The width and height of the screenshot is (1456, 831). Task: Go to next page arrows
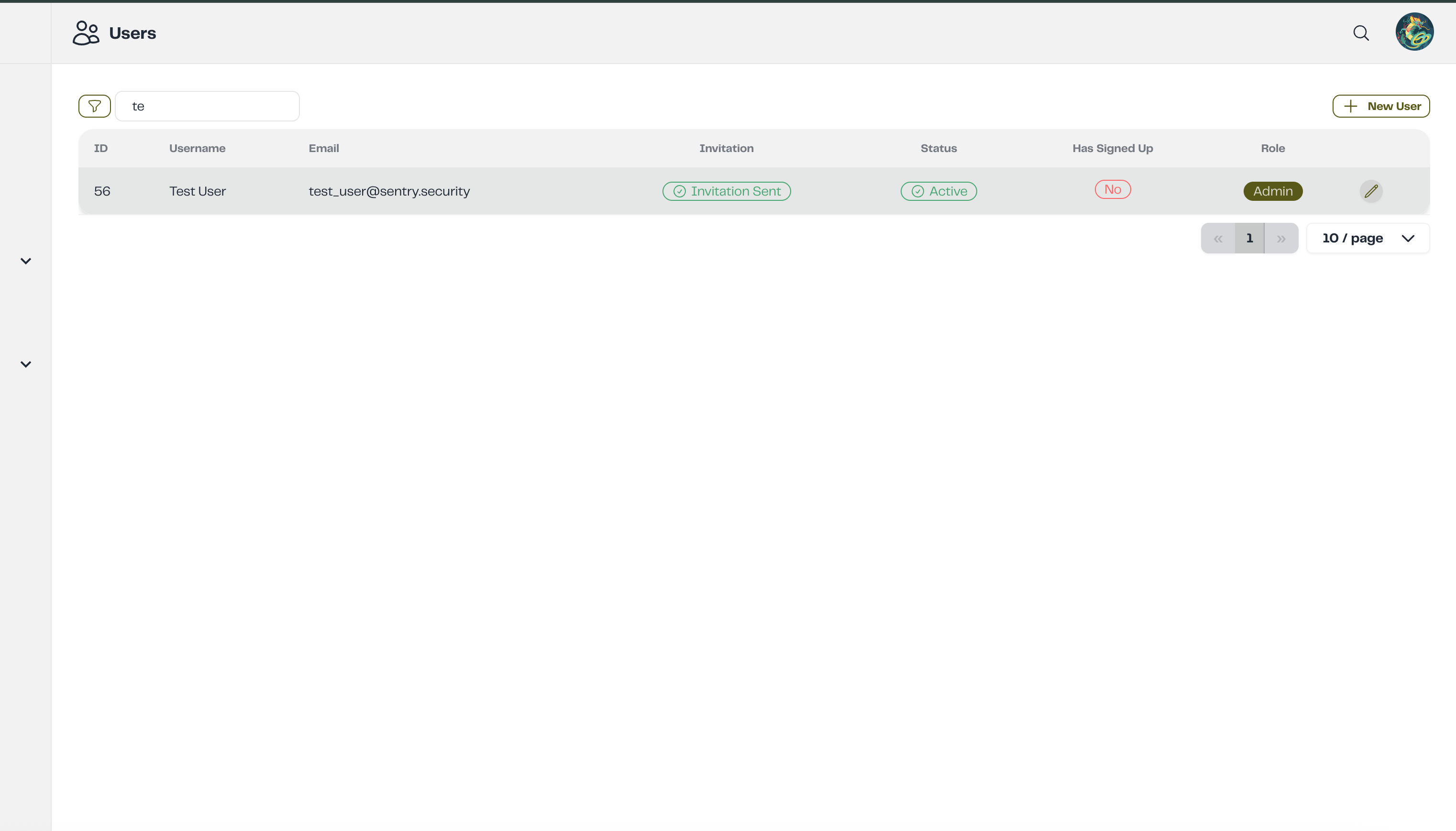(x=1281, y=239)
